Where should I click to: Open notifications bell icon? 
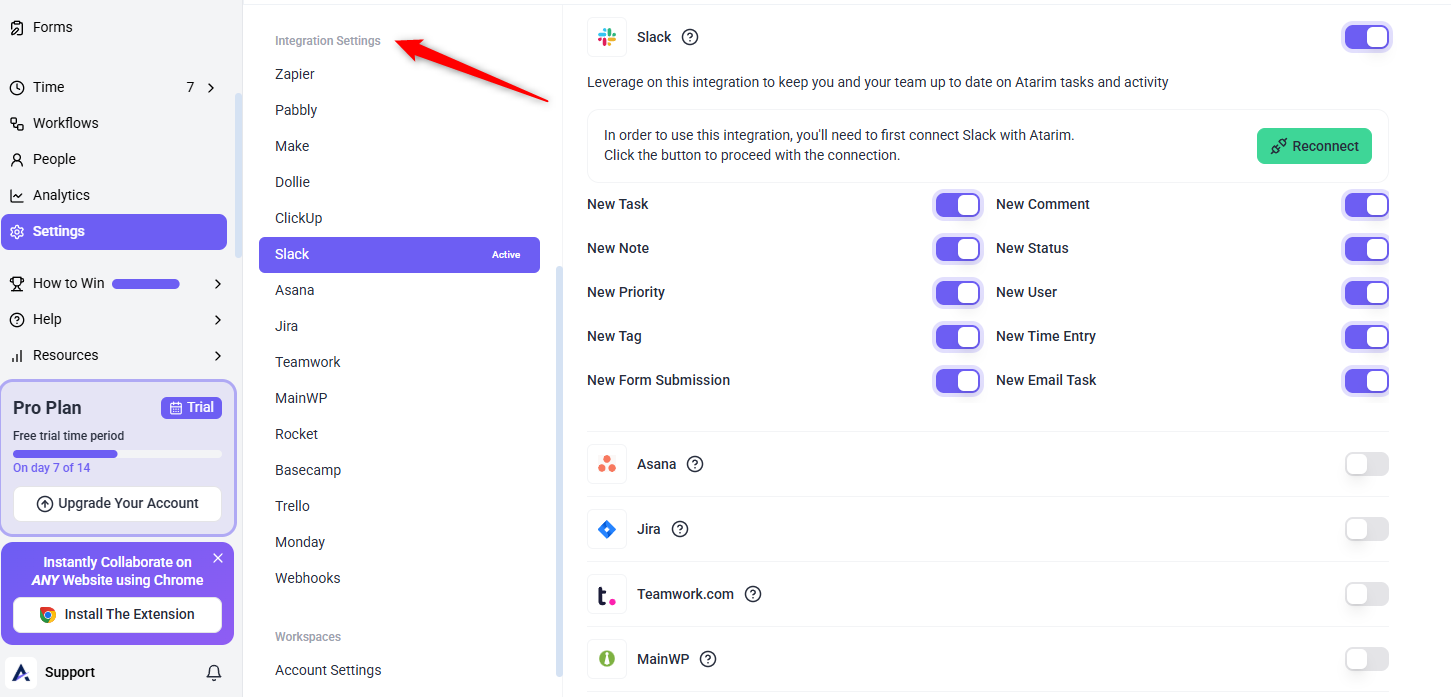pos(213,673)
